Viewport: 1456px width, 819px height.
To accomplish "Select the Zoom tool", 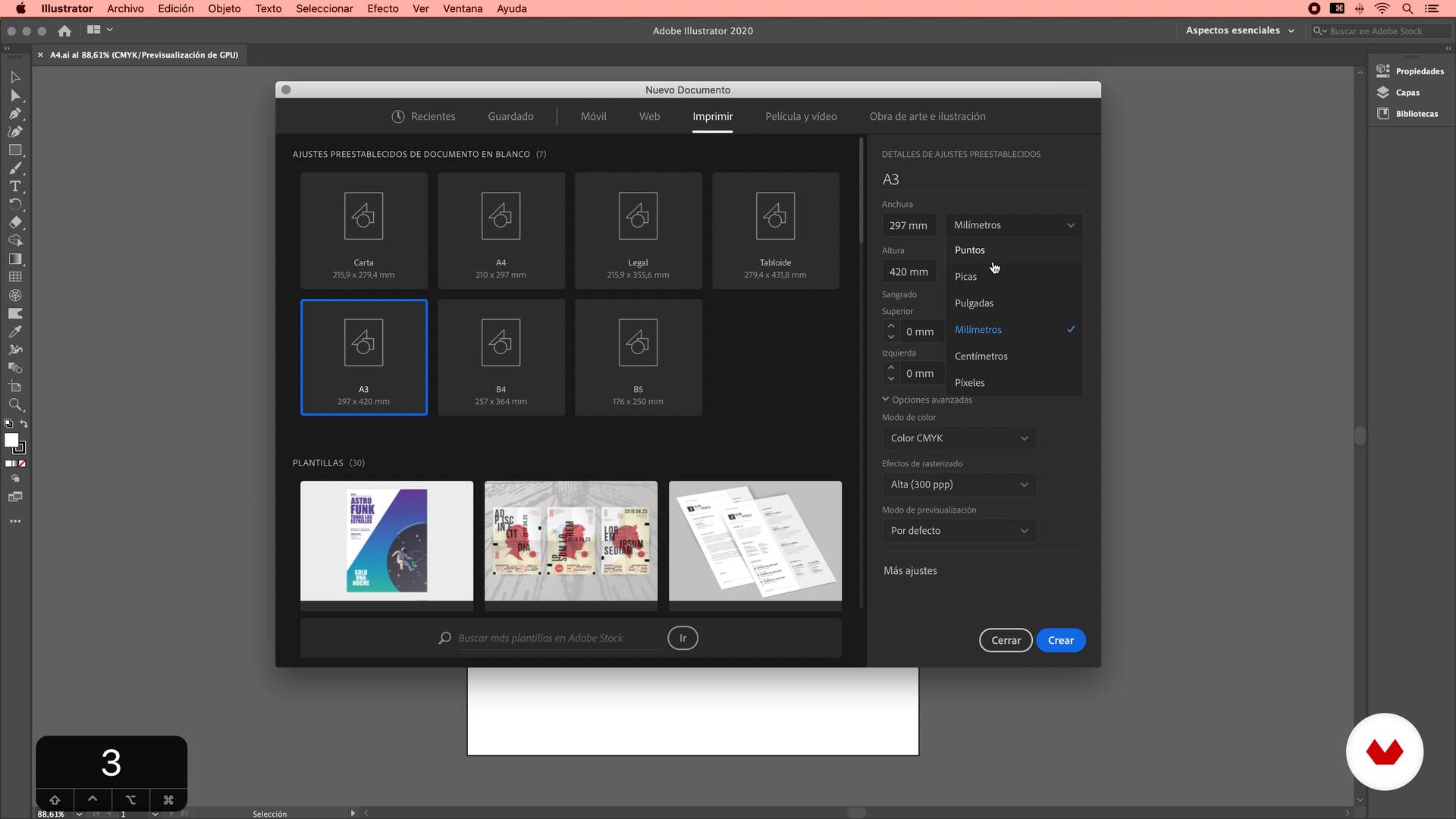I will (x=15, y=405).
